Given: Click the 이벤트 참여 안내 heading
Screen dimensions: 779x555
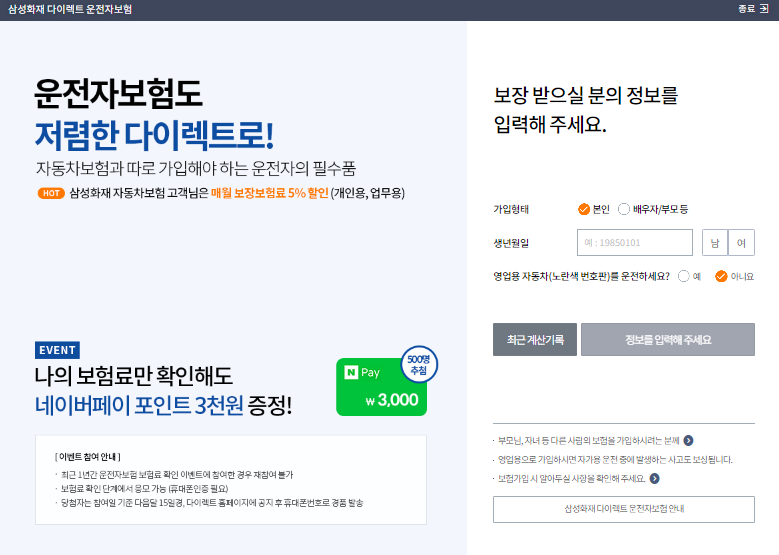Looking at the screenshot, I should 88,457.
